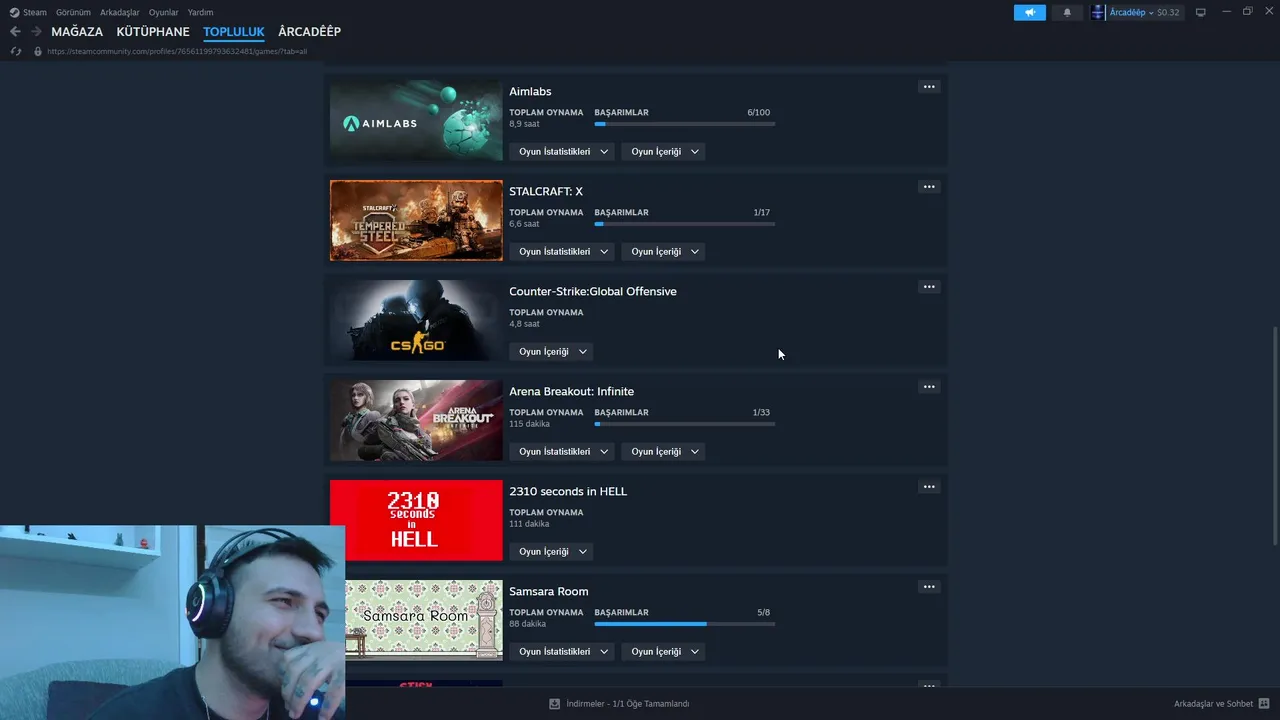Expand Counter-Strike Oyun İçeriği dropdown
The height and width of the screenshot is (720, 1280).
point(552,352)
